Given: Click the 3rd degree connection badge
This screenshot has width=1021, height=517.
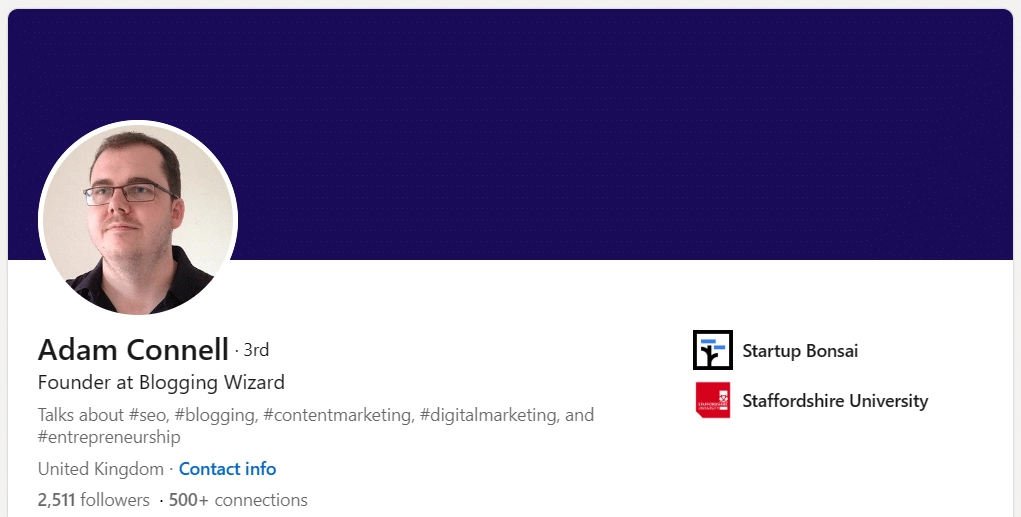Looking at the screenshot, I should point(256,350).
